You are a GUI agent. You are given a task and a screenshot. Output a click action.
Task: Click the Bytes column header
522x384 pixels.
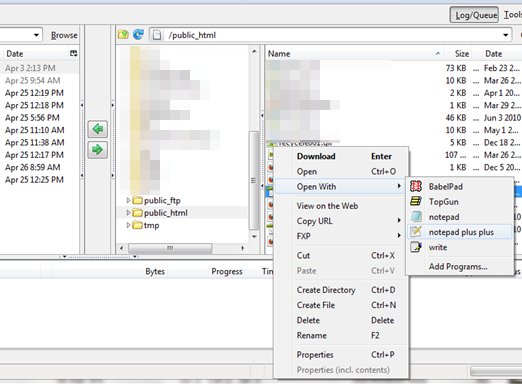click(x=155, y=271)
